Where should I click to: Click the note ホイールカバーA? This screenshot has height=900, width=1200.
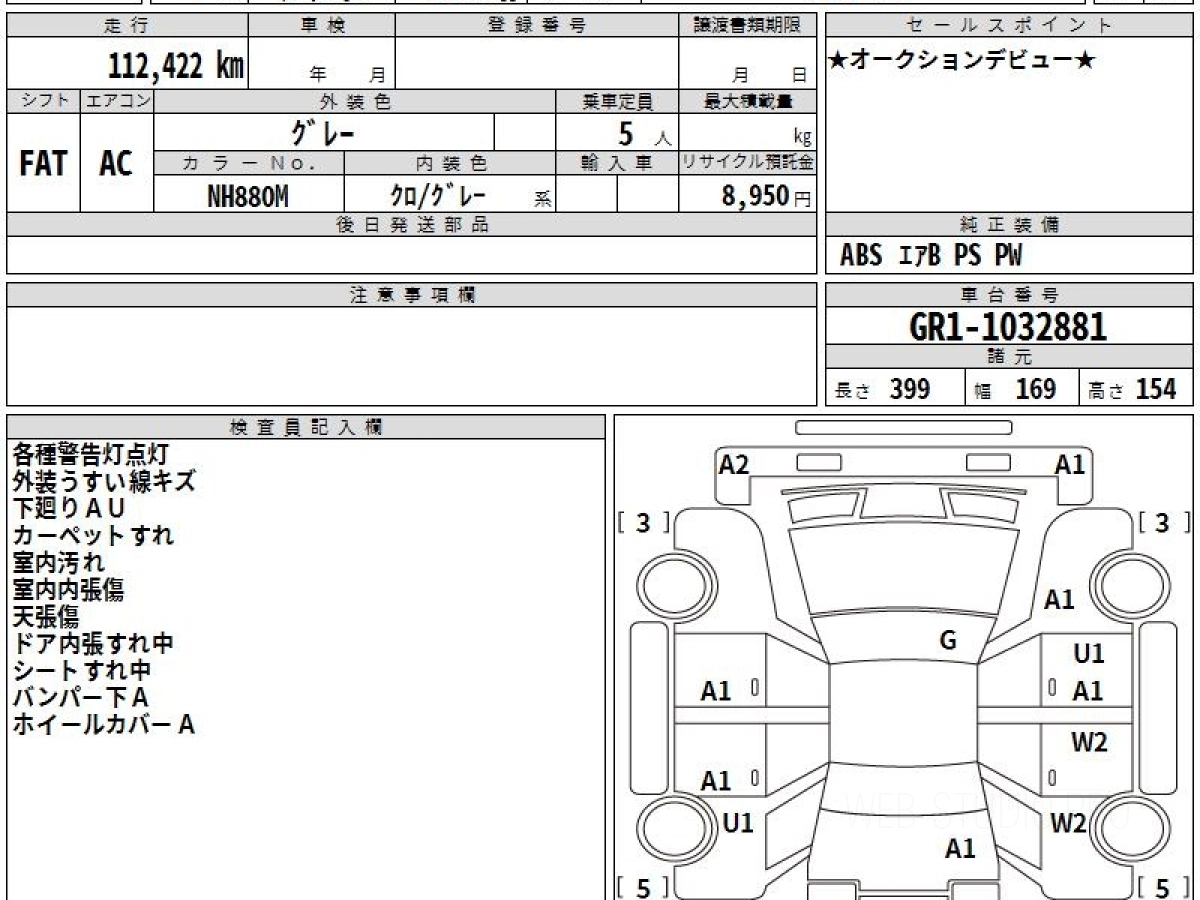pos(103,724)
